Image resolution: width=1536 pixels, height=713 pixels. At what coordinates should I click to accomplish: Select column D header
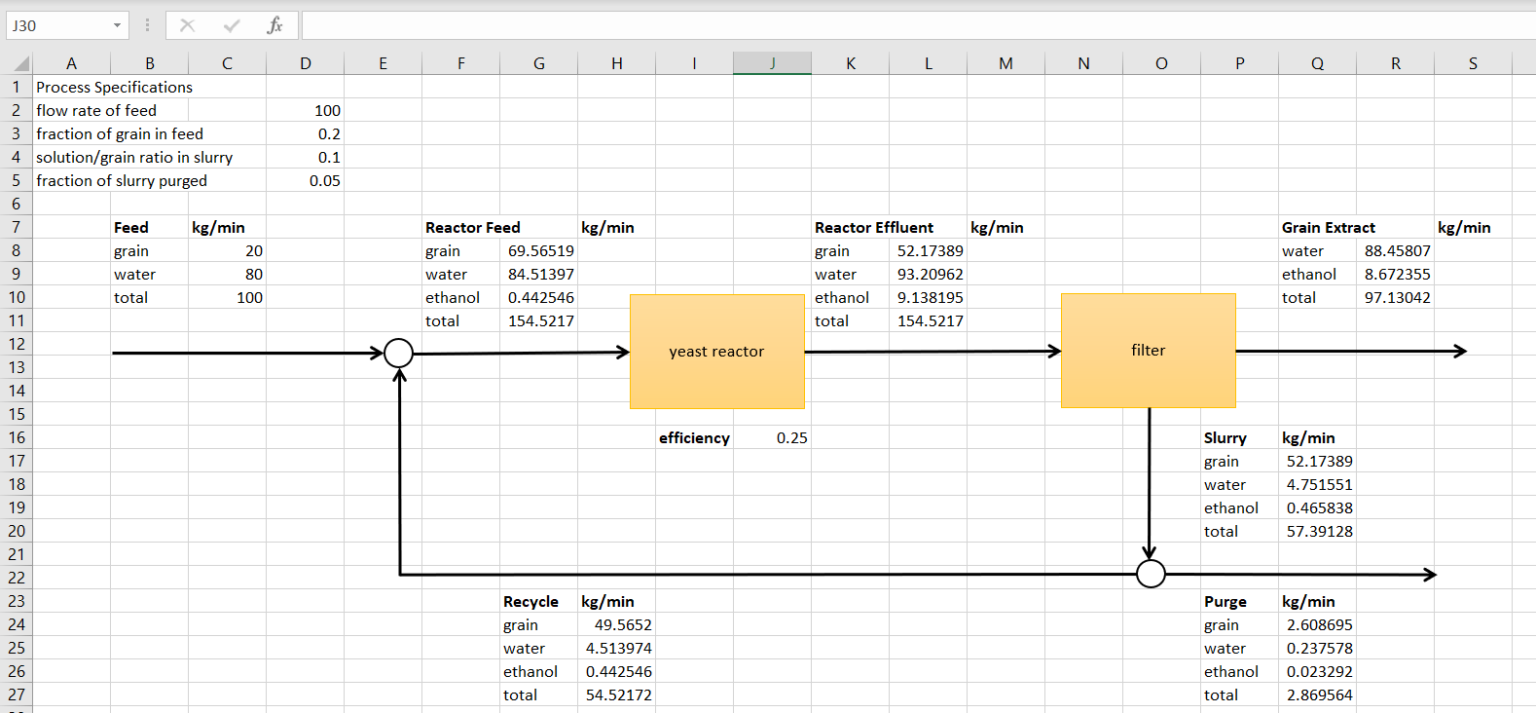305,64
